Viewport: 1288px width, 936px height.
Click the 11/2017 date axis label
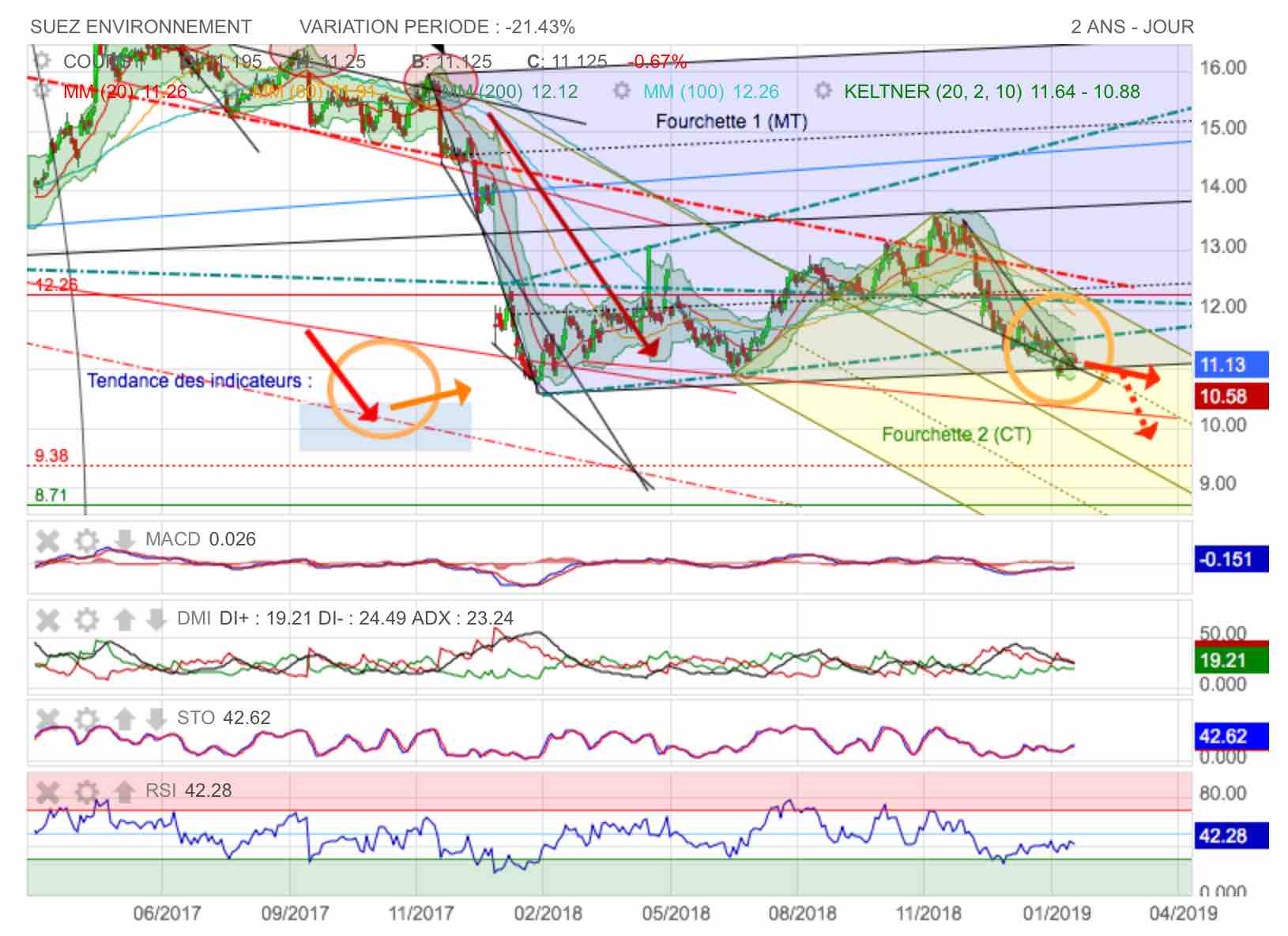pyautogui.click(x=420, y=913)
